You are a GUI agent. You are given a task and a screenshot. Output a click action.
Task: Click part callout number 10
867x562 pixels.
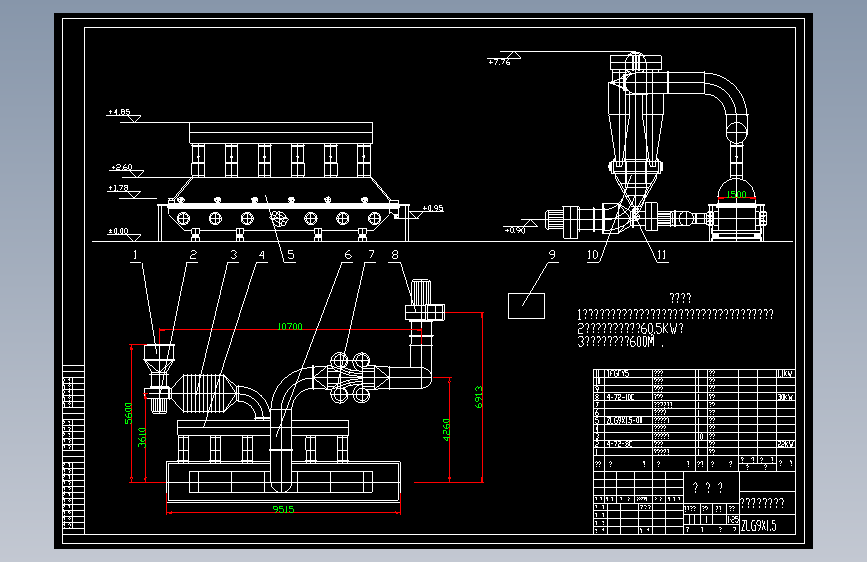coord(593,255)
